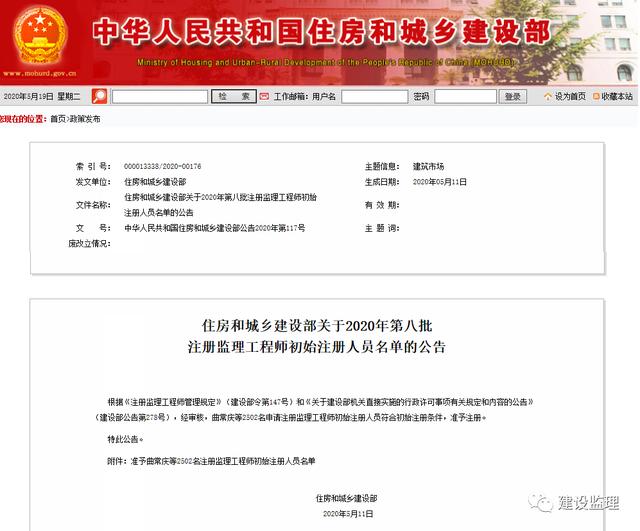Image resolution: width=640 pixels, height=531 pixels.
Task: Click www.mohurd.gov.cn site address text
Action: point(40,73)
